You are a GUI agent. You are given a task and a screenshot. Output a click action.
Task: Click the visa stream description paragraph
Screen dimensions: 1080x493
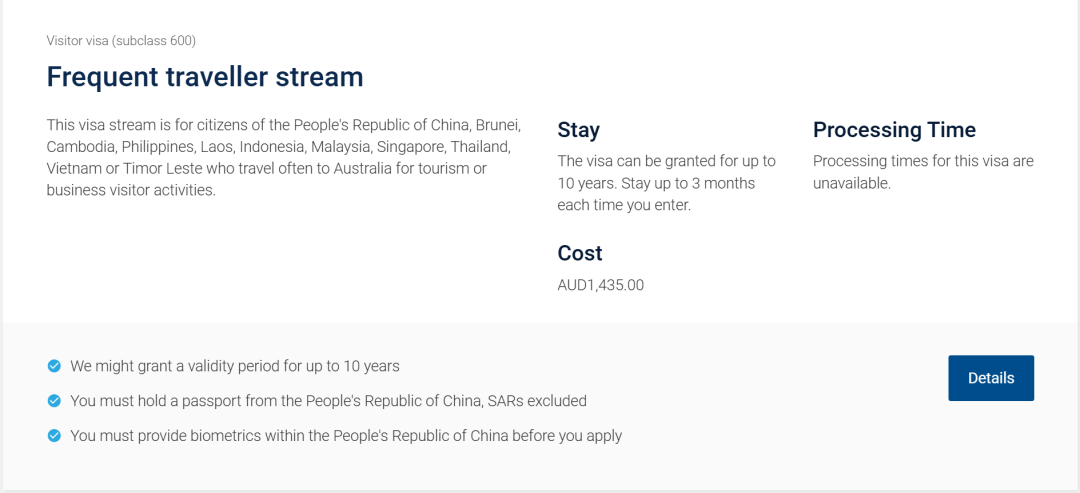[x=284, y=158]
